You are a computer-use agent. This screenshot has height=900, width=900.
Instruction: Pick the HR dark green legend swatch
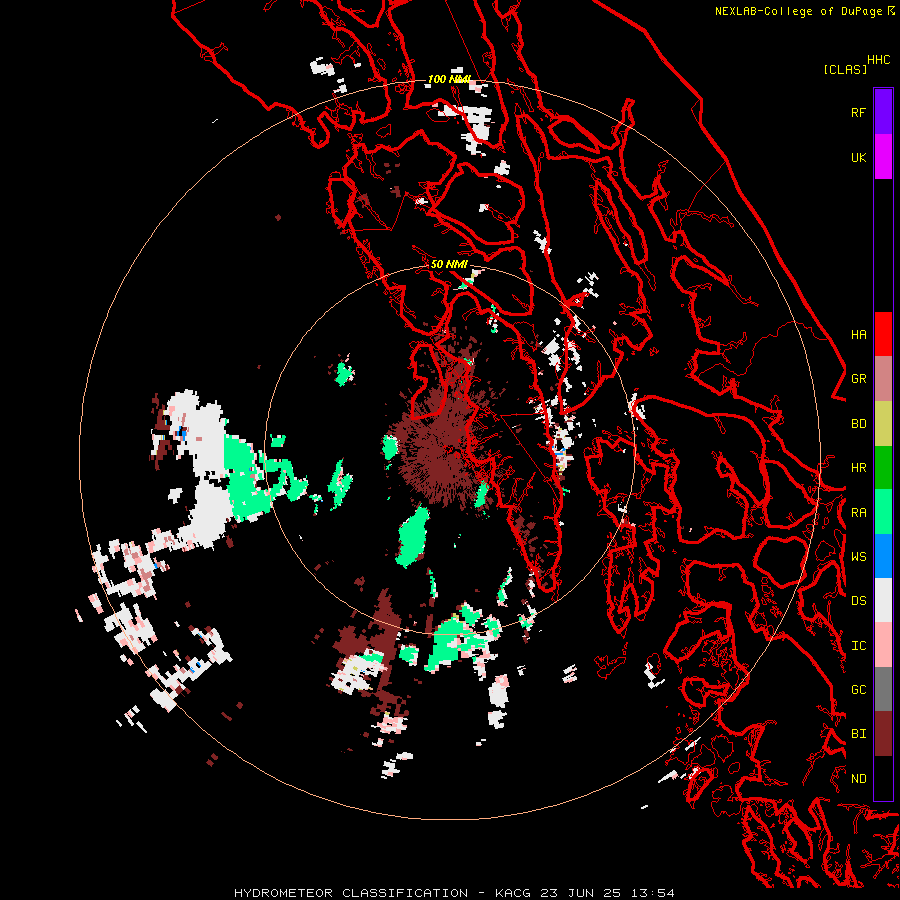point(883,468)
